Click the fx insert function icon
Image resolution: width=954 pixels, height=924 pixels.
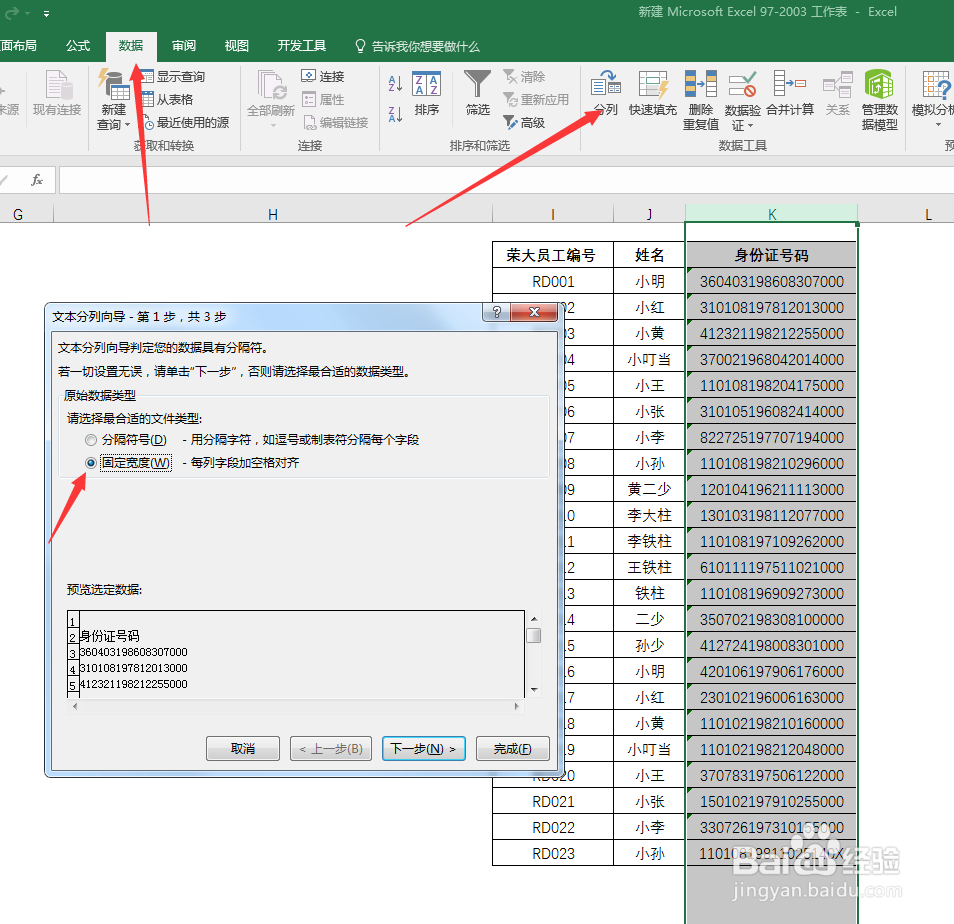point(37,180)
